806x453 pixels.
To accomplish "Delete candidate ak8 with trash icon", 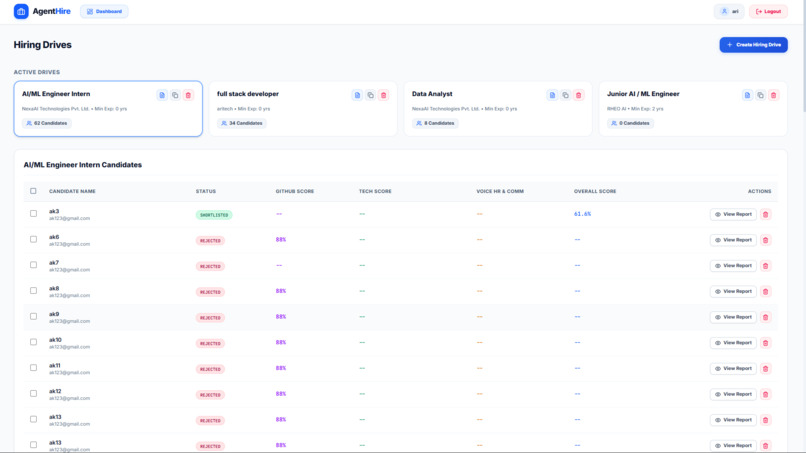I will coord(765,292).
